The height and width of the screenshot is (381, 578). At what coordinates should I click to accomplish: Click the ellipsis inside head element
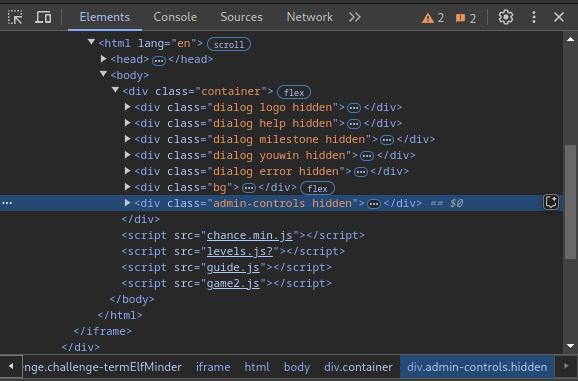tap(159, 60)
